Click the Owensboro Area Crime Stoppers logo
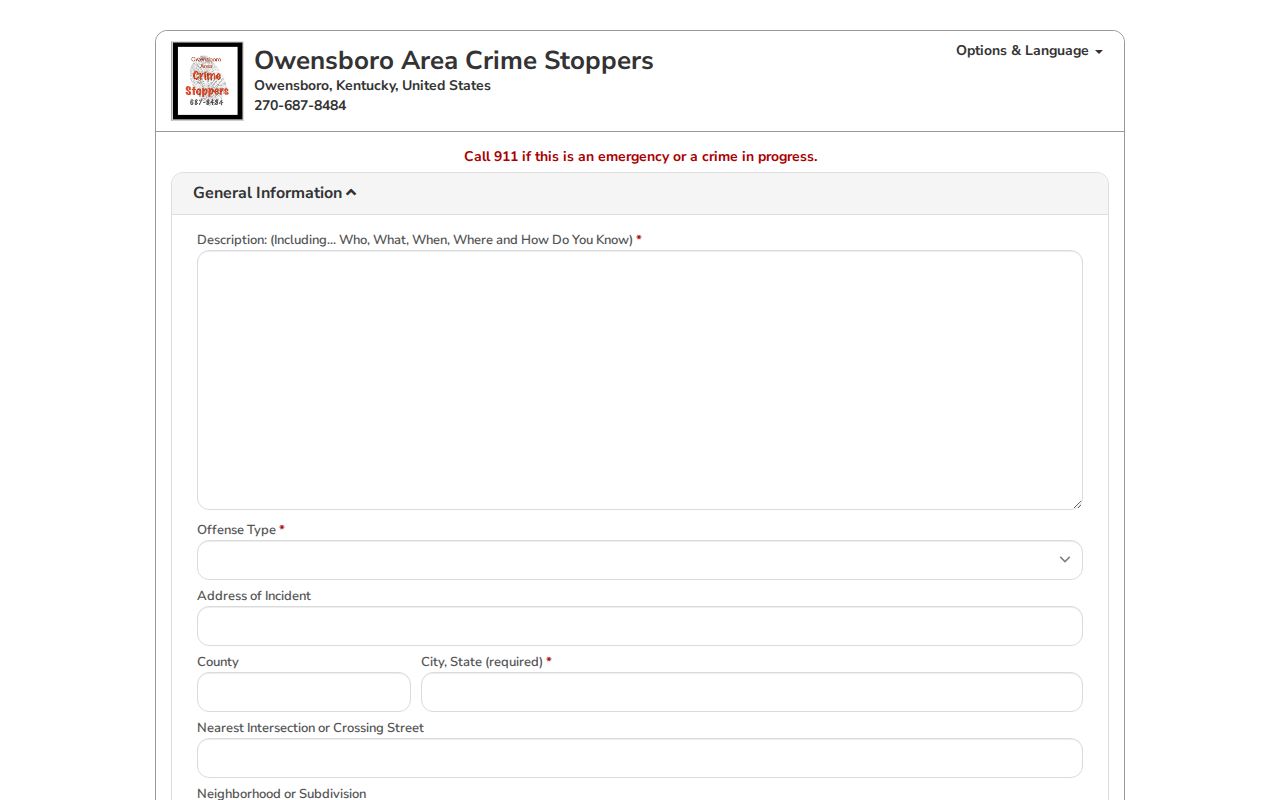The image size is (1280, 800). click(207, 81)
